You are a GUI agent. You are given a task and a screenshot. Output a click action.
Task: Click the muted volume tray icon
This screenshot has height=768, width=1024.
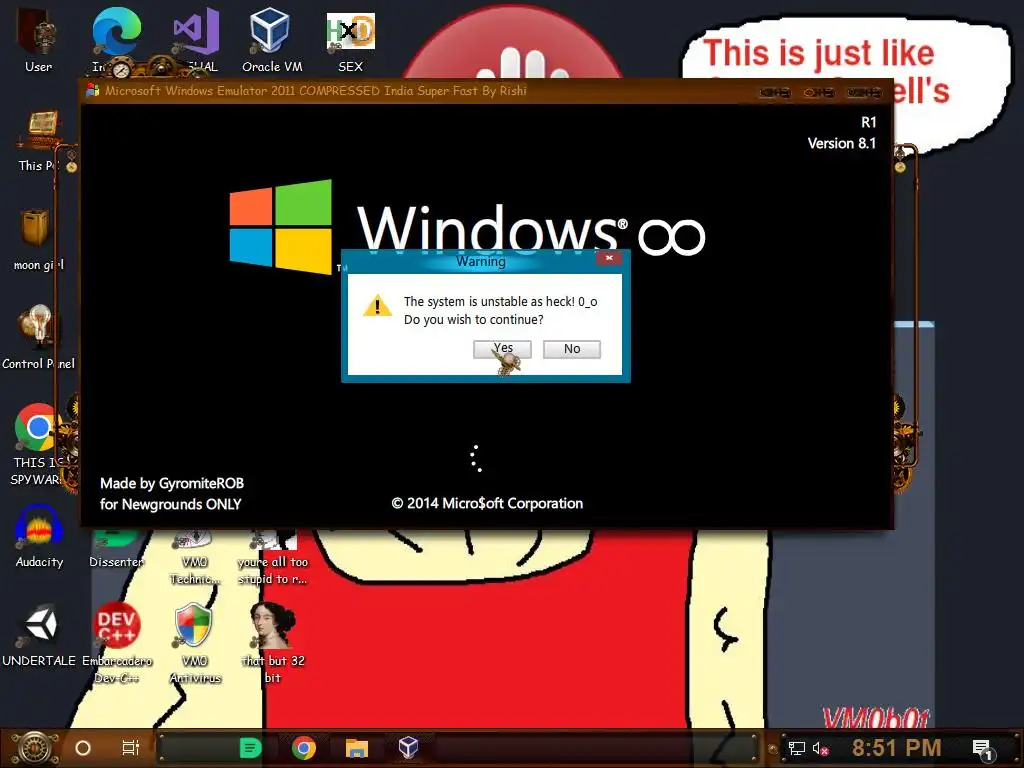[820, 748]
